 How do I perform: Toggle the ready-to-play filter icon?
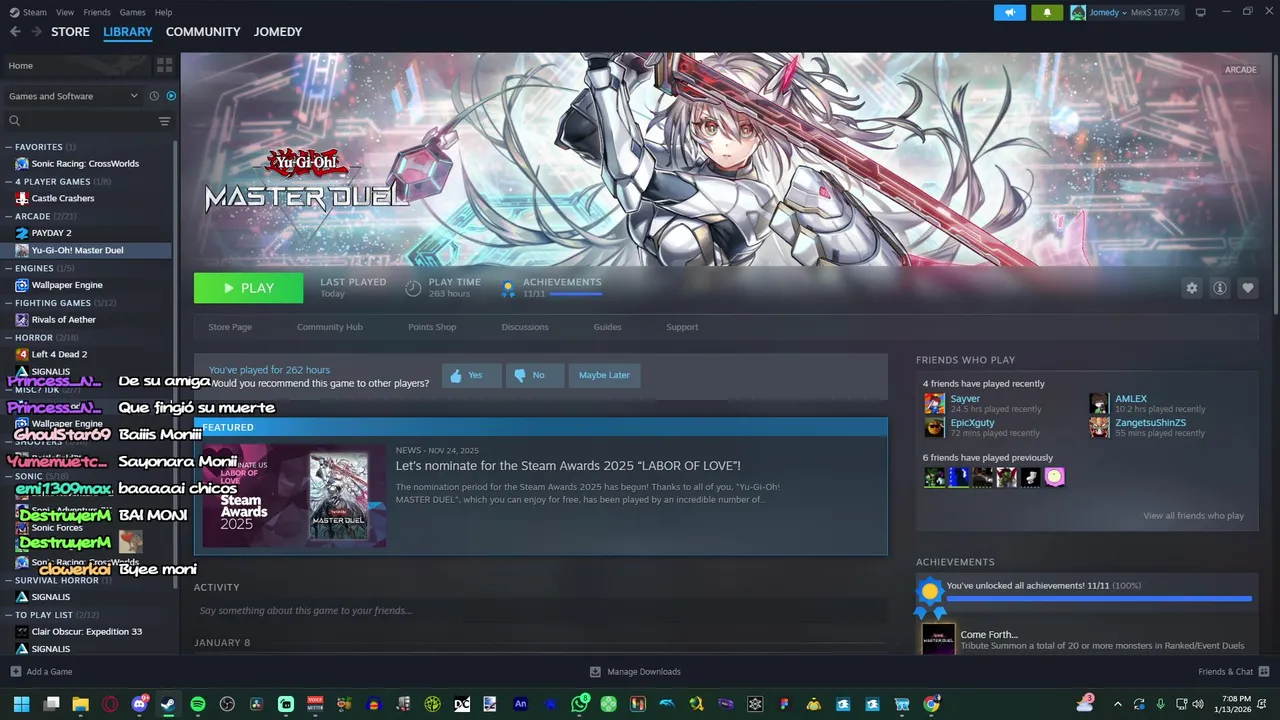tap(171, 96)
